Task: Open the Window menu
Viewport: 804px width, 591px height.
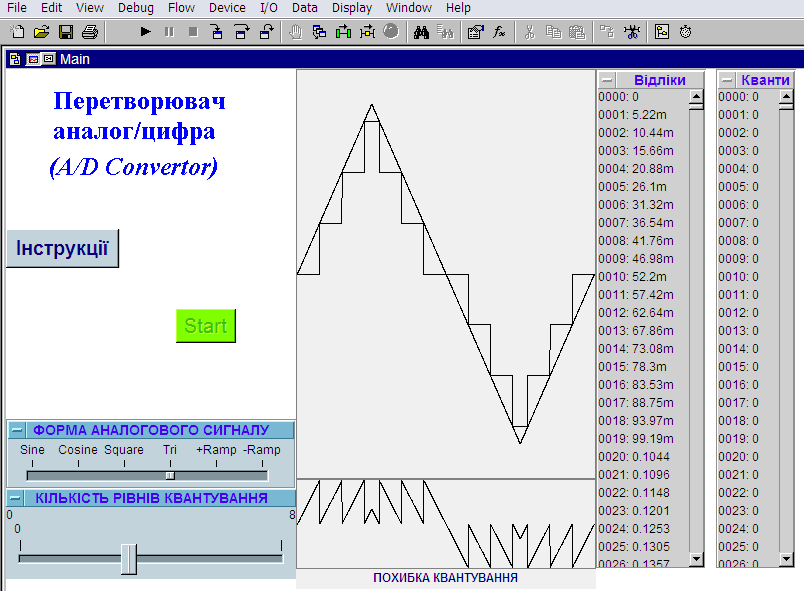Action: point(409,8)
